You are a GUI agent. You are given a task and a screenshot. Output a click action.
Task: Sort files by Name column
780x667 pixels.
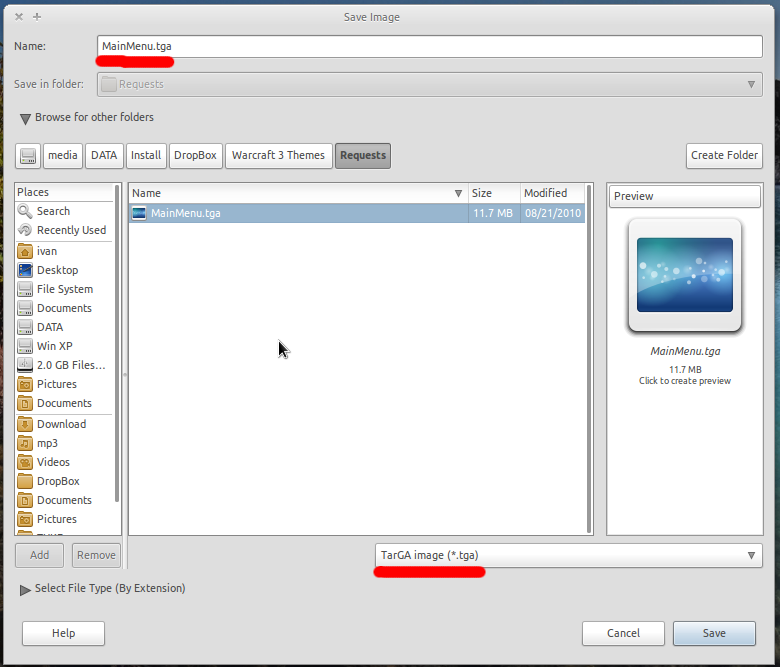[297, 193]
